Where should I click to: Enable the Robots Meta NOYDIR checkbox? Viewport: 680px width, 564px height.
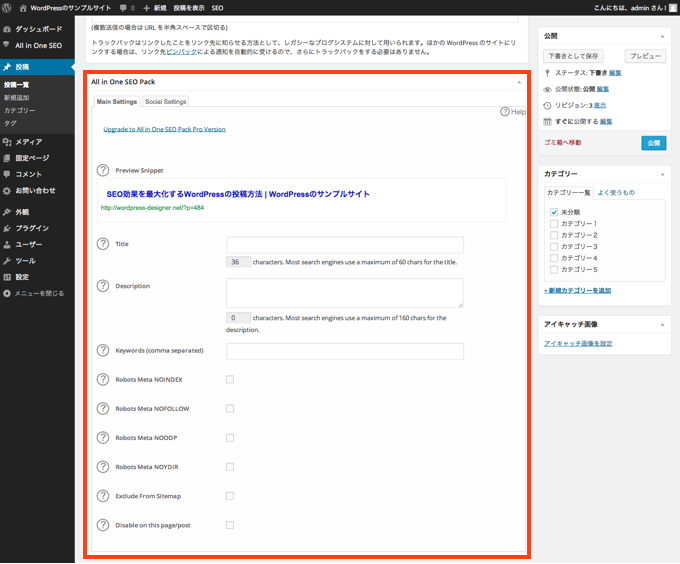coord(230,466)
